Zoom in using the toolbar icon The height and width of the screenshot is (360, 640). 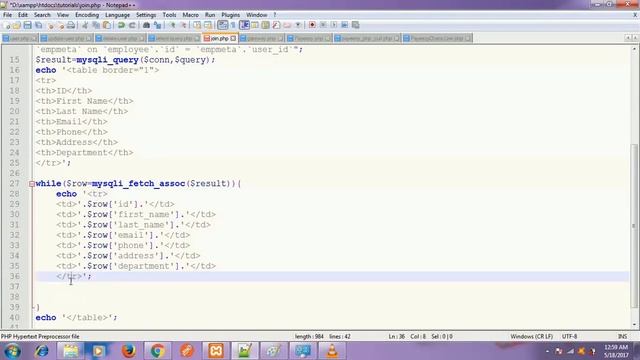(172, 25)
